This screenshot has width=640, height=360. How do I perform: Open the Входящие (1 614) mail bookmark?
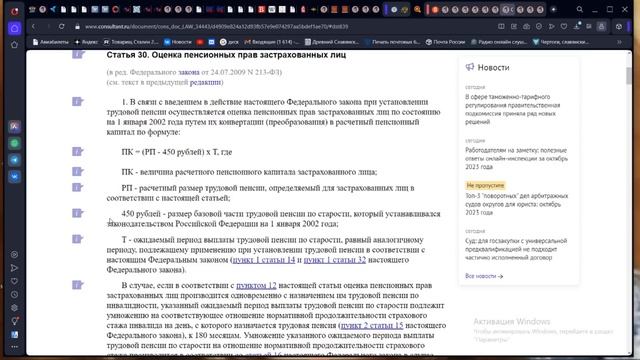pyautogui.click(x=272, y=42)
